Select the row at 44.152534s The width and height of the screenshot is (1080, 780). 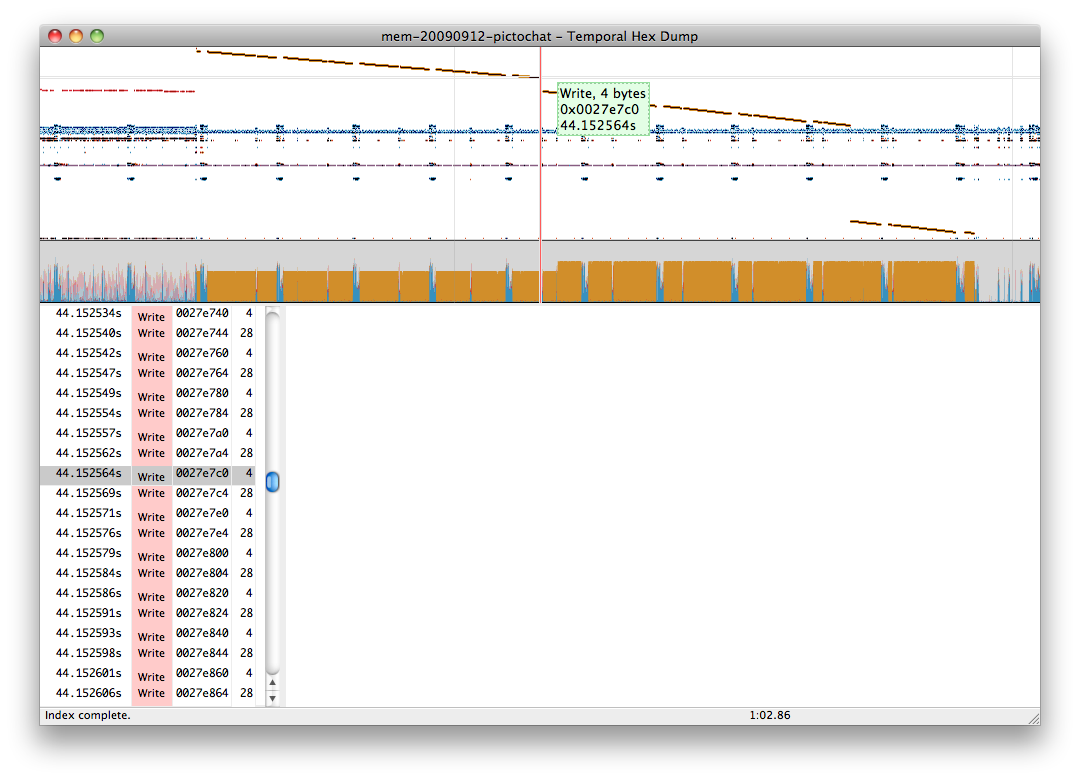[147, 314]
